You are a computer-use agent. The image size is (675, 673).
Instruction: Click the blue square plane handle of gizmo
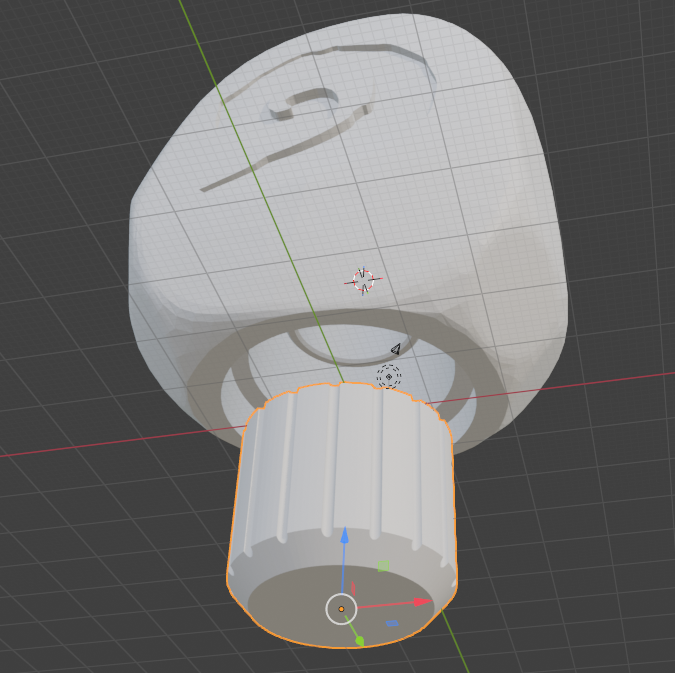coord(392,623)
